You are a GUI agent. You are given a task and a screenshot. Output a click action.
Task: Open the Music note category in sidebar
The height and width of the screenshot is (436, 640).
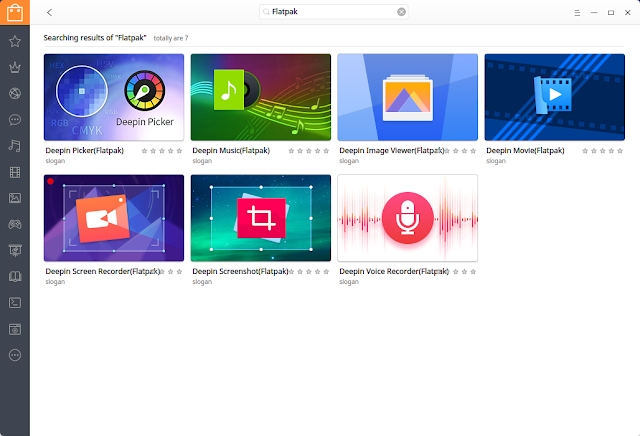(x=15, y=146)
